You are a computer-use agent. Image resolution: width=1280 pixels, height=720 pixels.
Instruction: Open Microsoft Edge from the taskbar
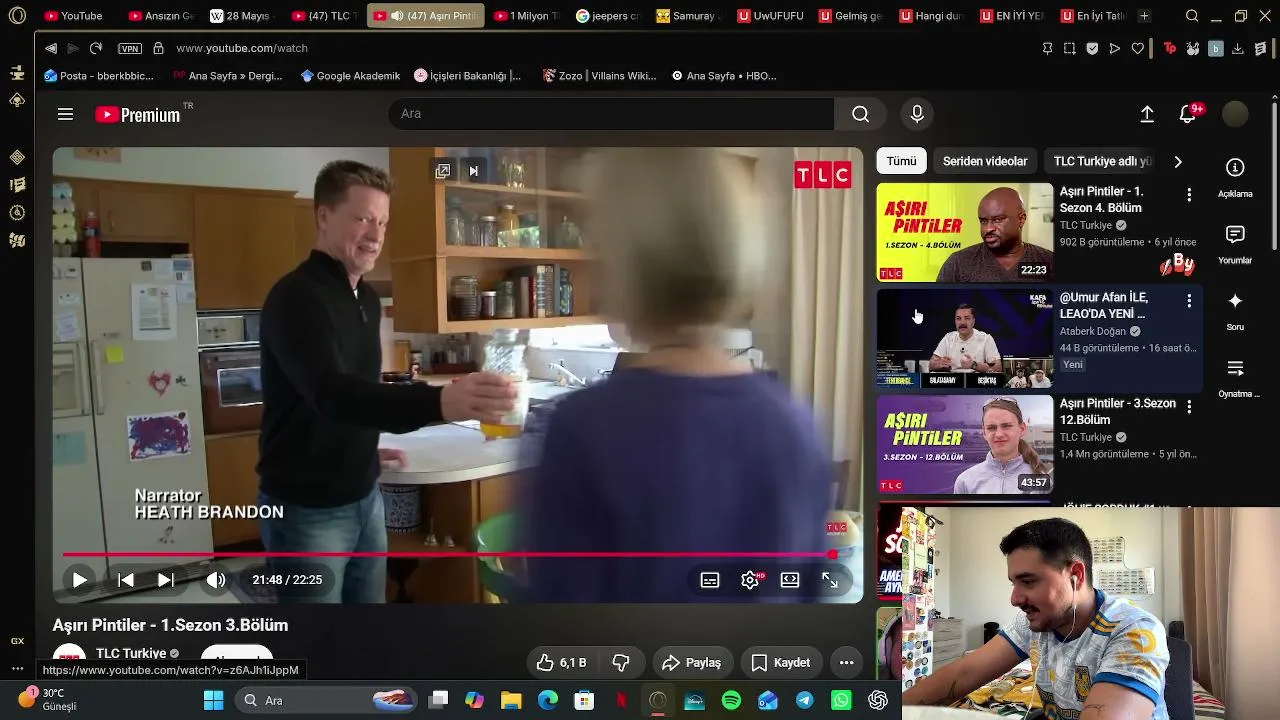[548, 700]
